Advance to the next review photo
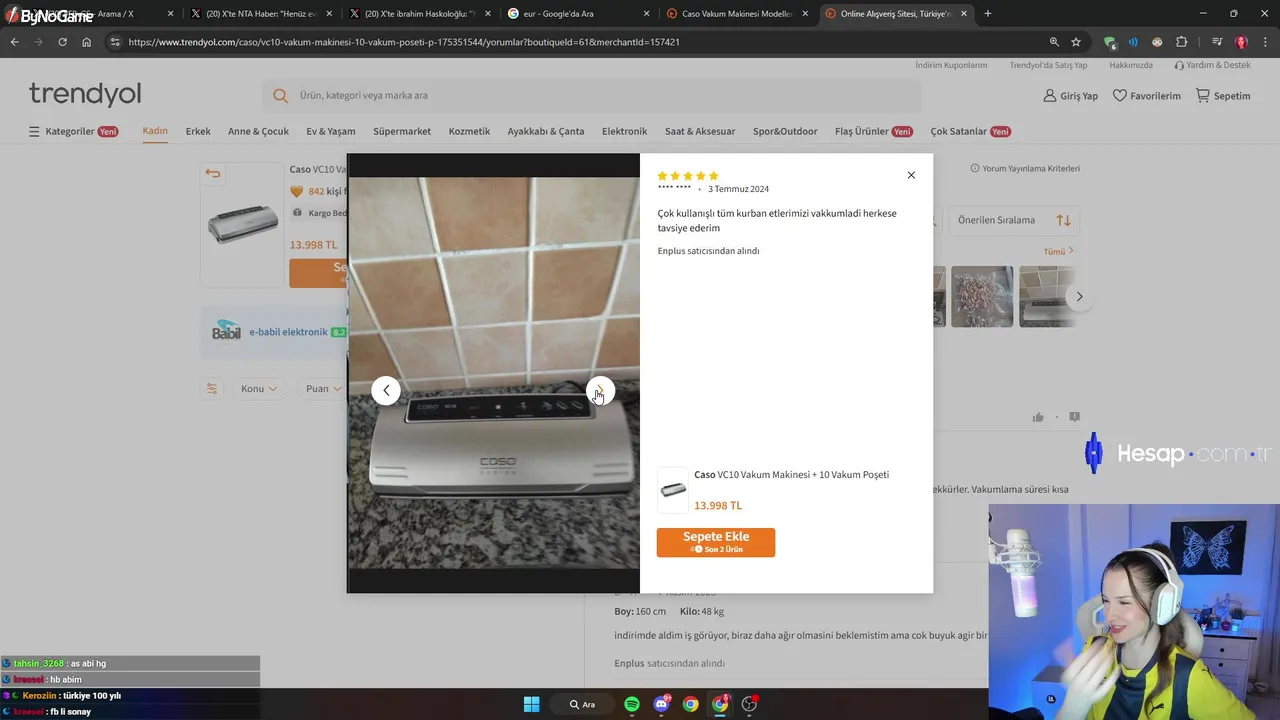 600,391
